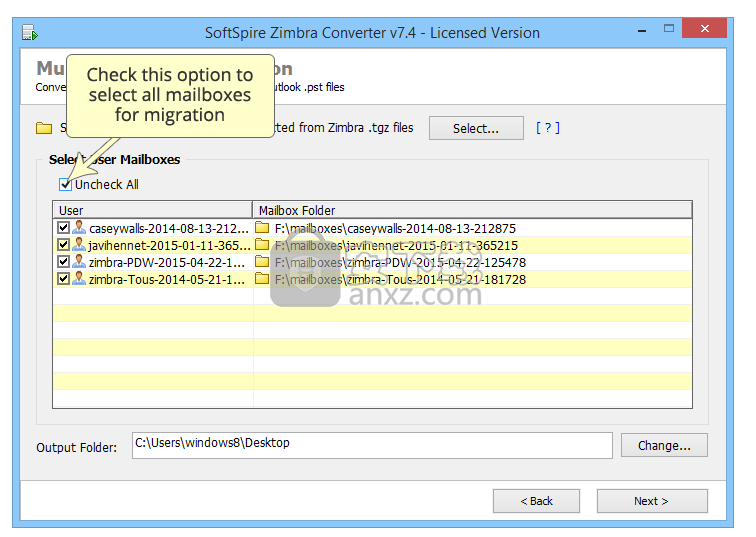The image size is (756, 537).
Task: Uncheck the zimbra-PDW-2015-04-22 mailbox checkbox
Action: point(63,262)
